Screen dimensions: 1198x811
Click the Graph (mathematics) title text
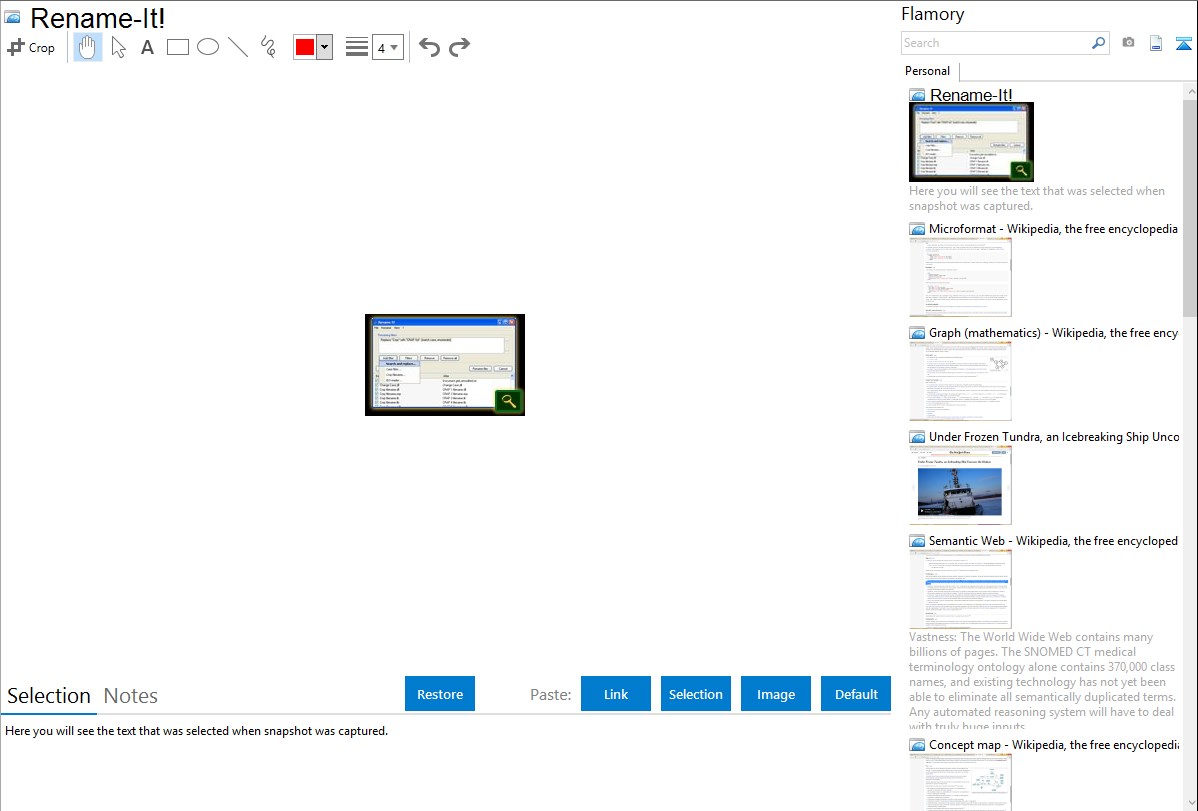1053,333
